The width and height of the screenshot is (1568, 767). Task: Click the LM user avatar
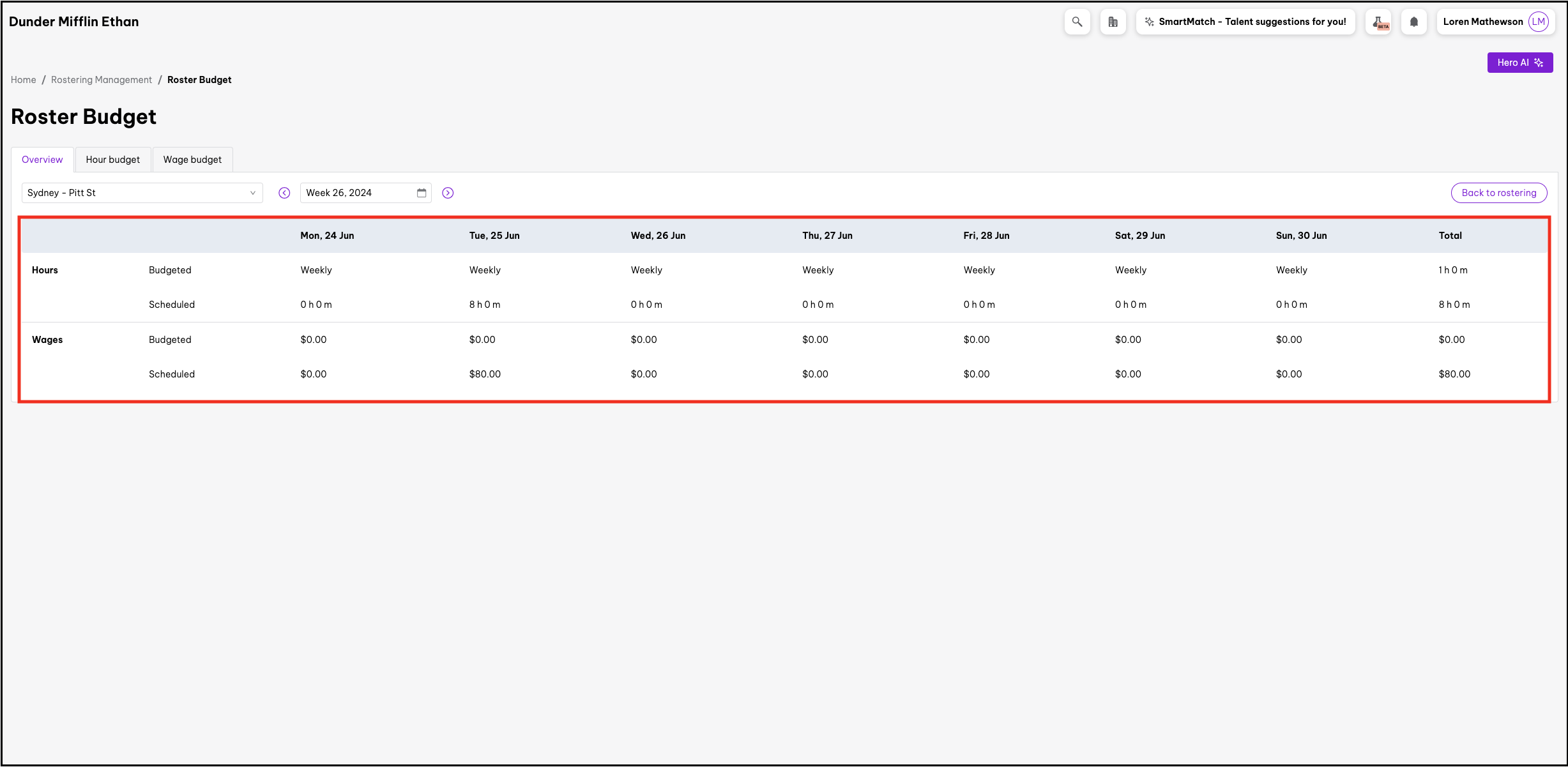tap(1539, 22)
